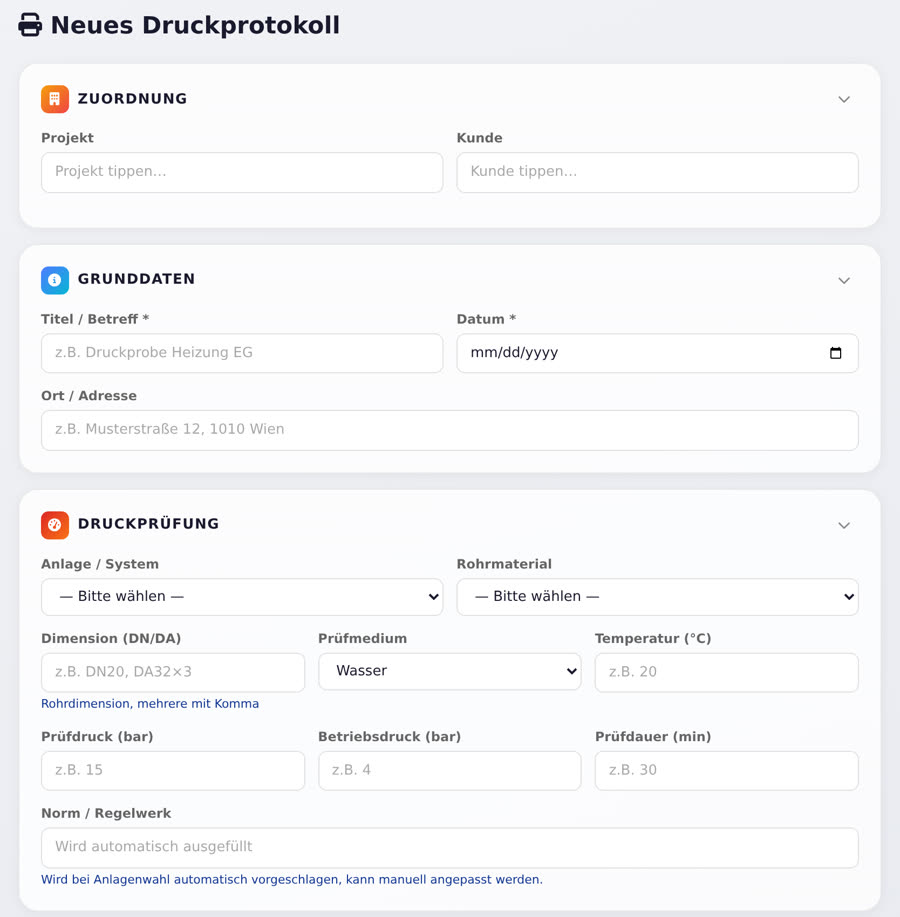Click the 'Ort / Adresse' label
Image resolution: width=900 pixels, height=917 pixels.
[89, 396]
